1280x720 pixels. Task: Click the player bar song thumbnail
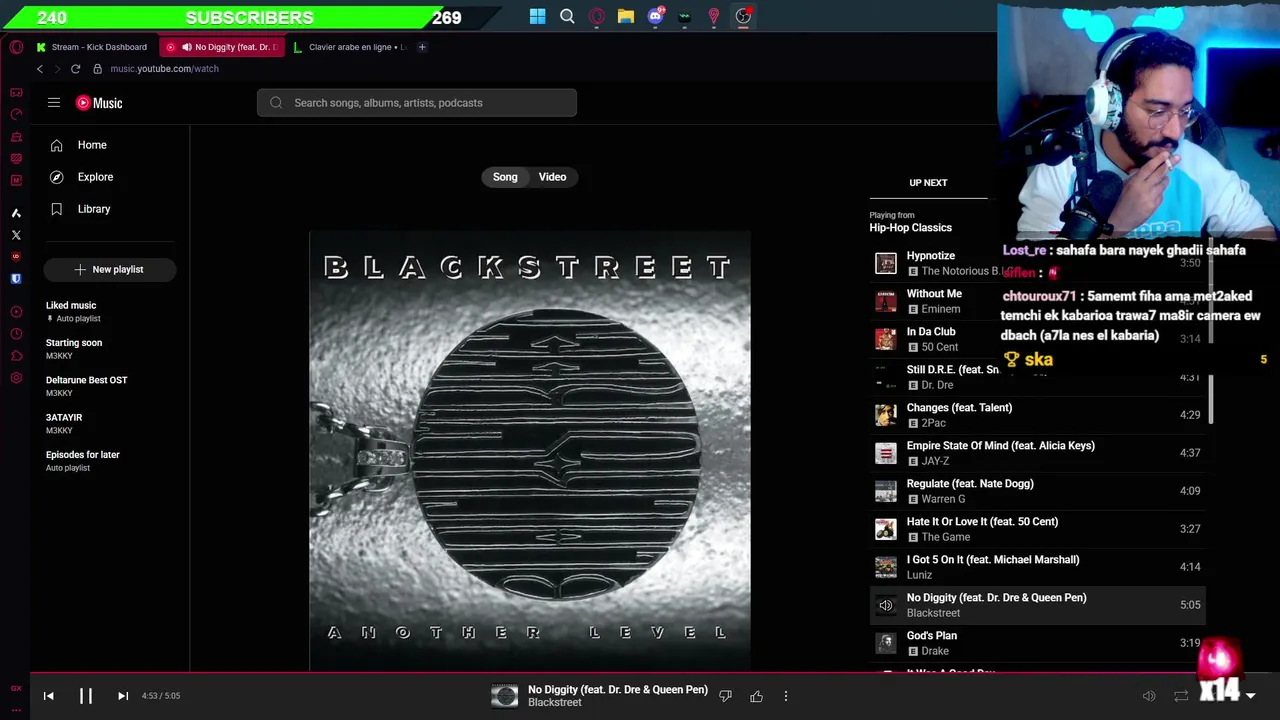(505, 696)
